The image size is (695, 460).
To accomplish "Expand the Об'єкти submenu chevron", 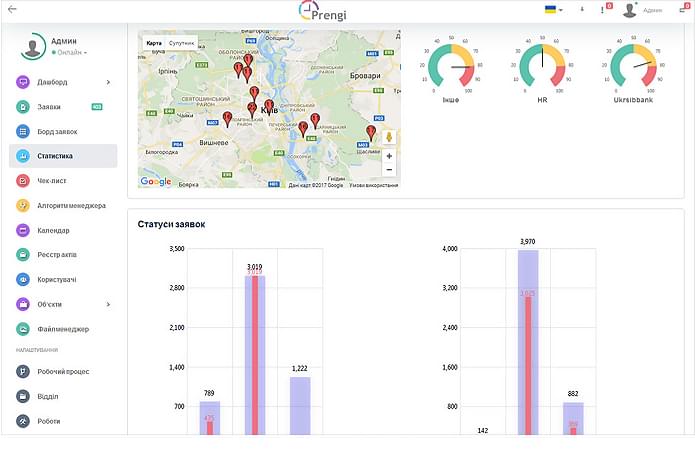I will point(108,304).
